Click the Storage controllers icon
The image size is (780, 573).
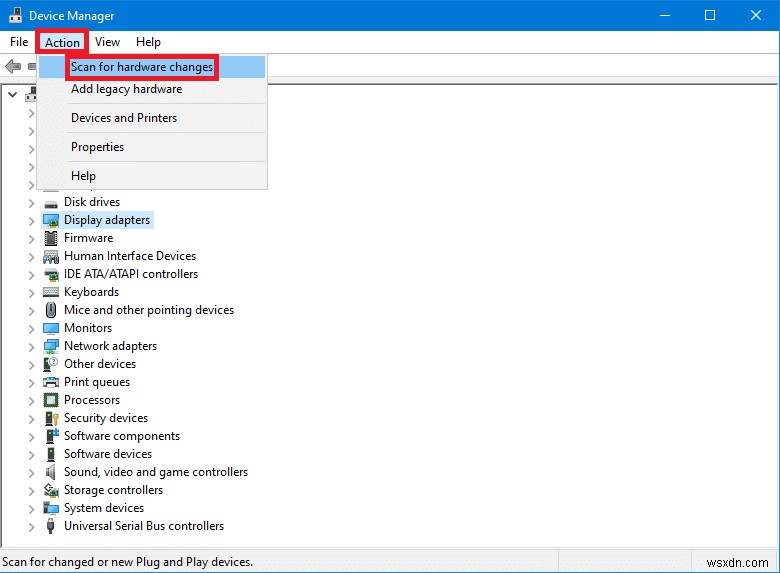point(51,490)
